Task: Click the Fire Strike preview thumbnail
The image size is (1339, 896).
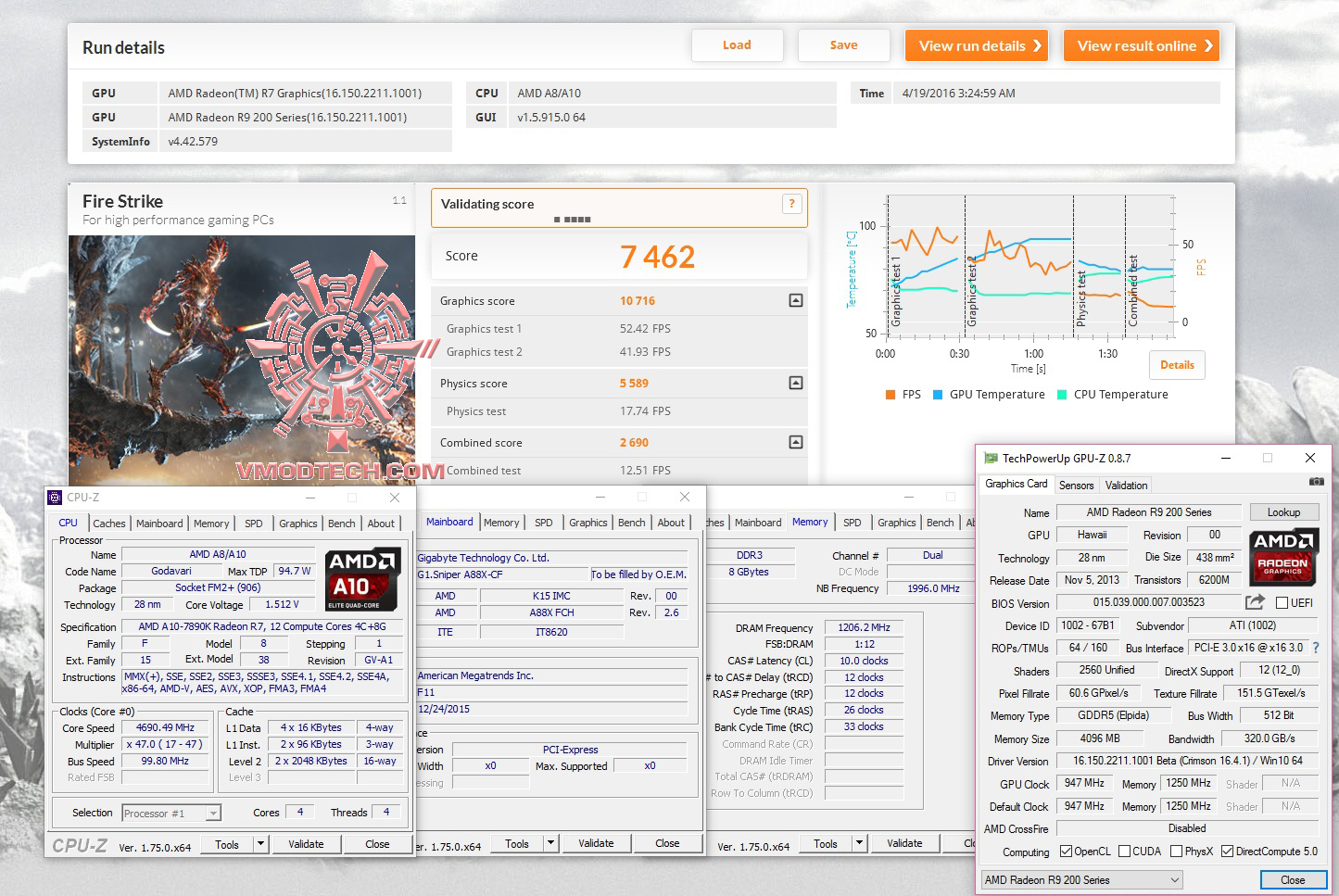Action: 242,360
